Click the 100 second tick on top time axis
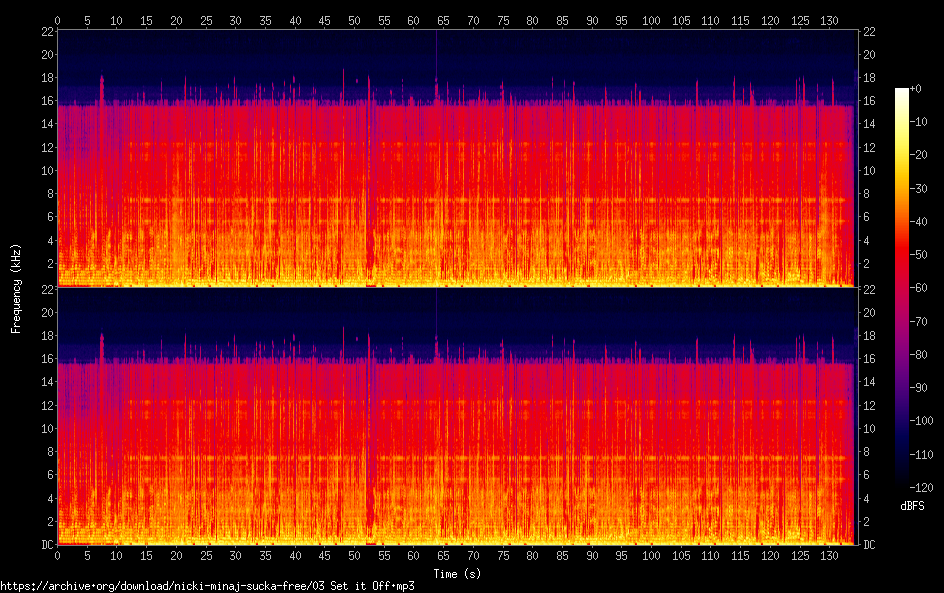The image size is (944, 593). pos(650,19)
